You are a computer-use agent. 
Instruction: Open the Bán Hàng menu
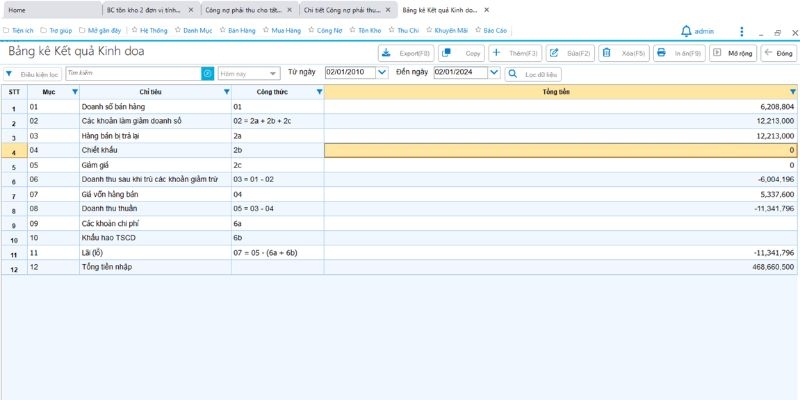(x=238, y=31)
